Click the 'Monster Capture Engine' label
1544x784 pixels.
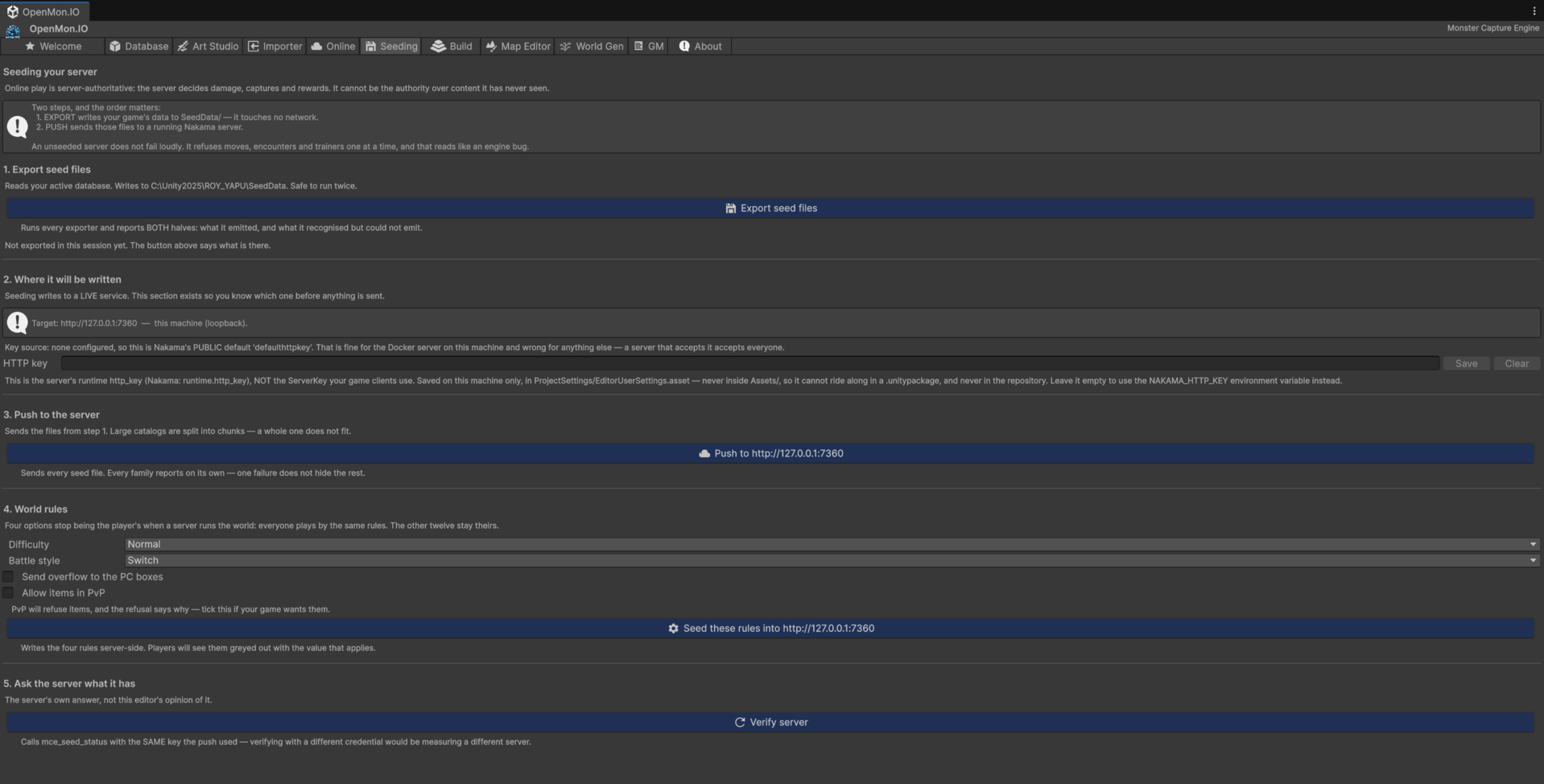[1492, 28]
